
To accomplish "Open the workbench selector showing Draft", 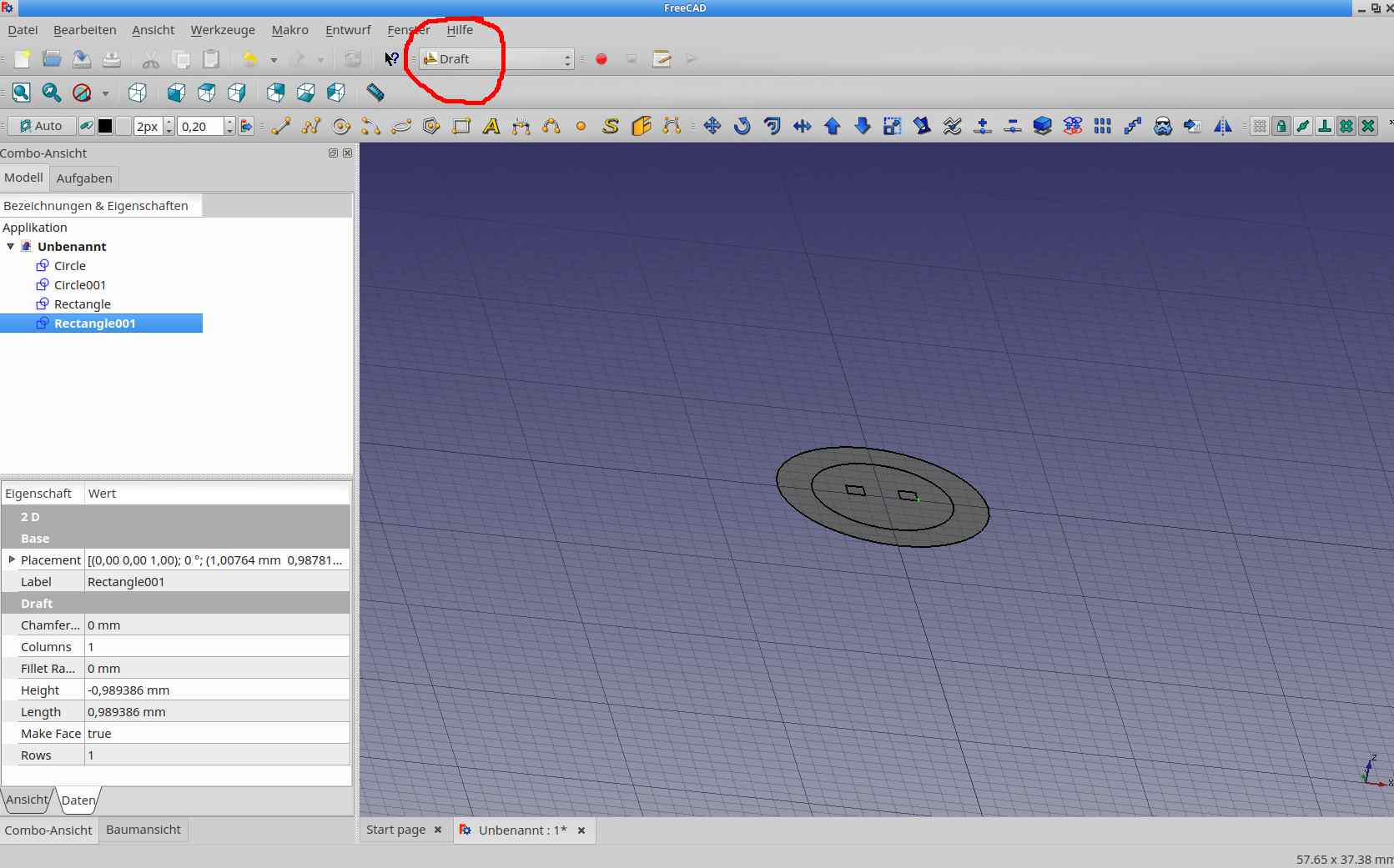I will (x=496, y=59).
